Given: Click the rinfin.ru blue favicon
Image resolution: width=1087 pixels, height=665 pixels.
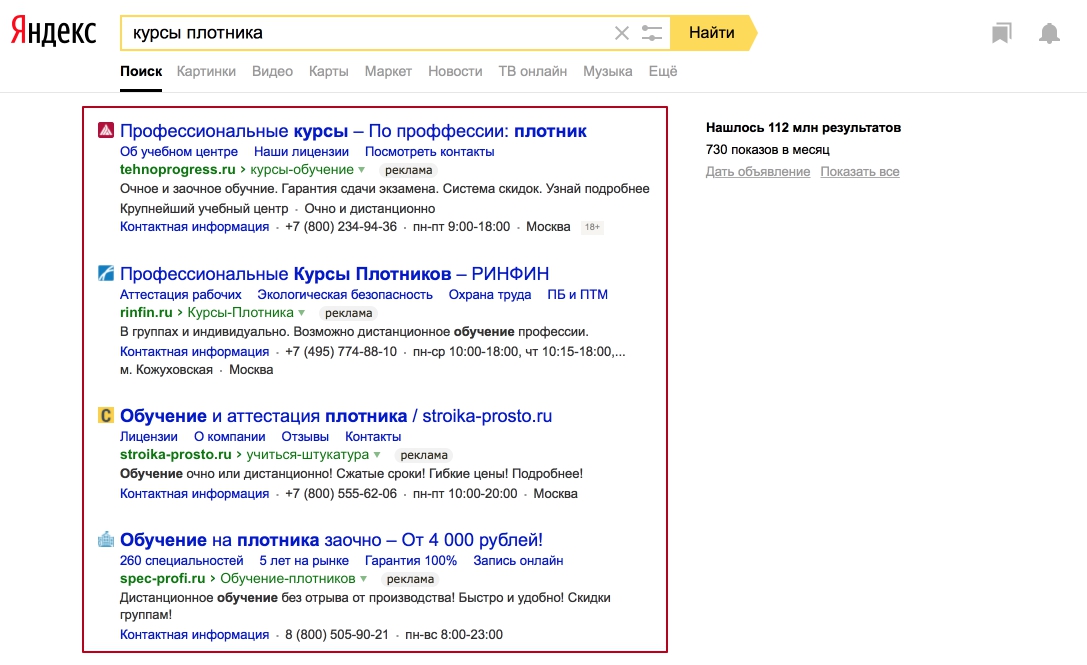Looking at the screenshot, I should pos(105,273).
